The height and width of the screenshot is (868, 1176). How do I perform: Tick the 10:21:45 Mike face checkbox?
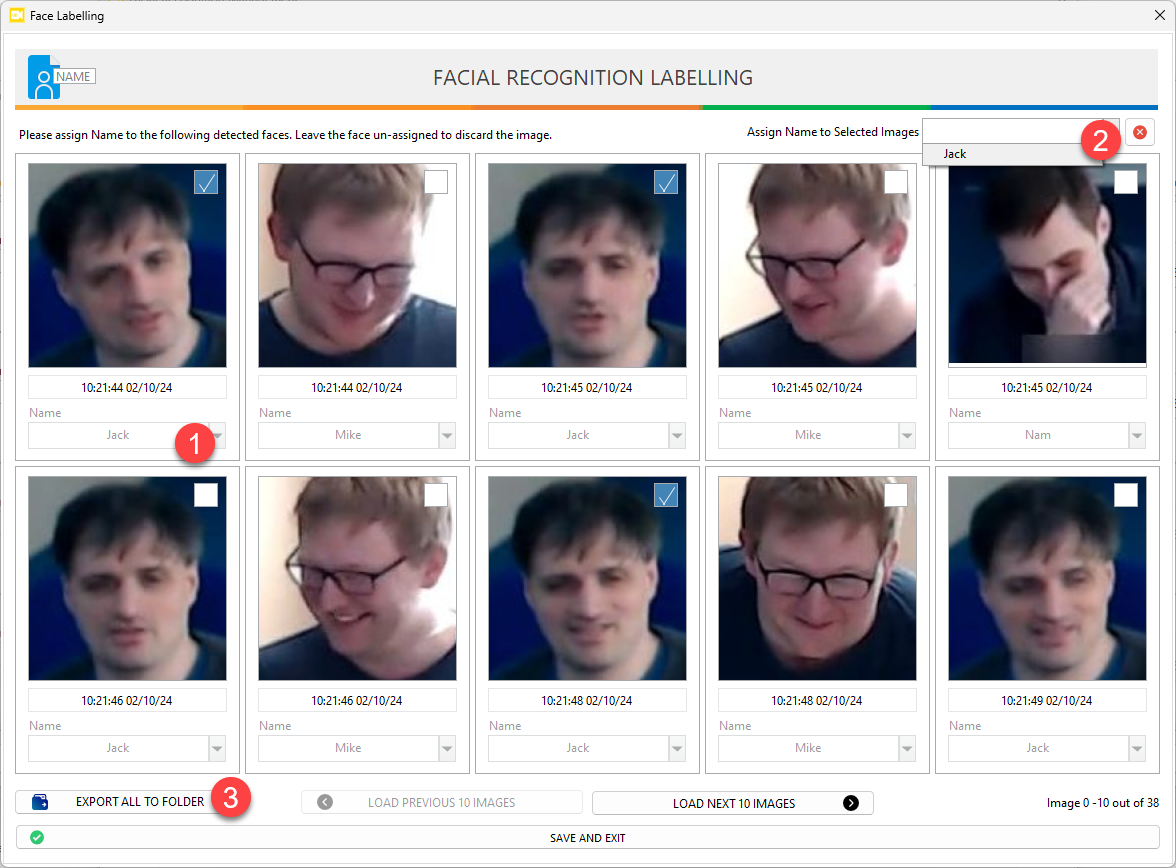point(896,182)
